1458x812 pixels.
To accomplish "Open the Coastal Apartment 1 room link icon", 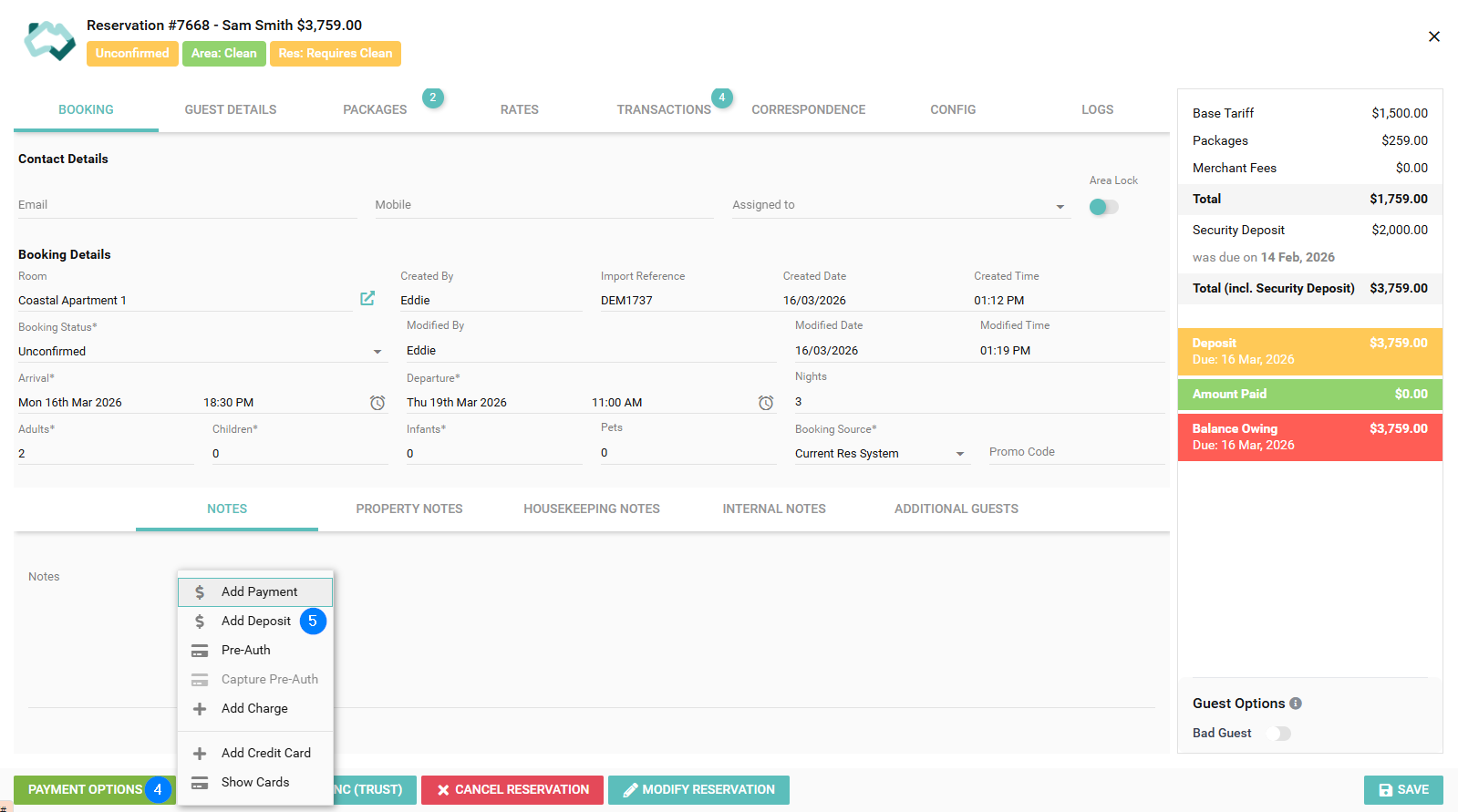I will (x=367, y=299).
